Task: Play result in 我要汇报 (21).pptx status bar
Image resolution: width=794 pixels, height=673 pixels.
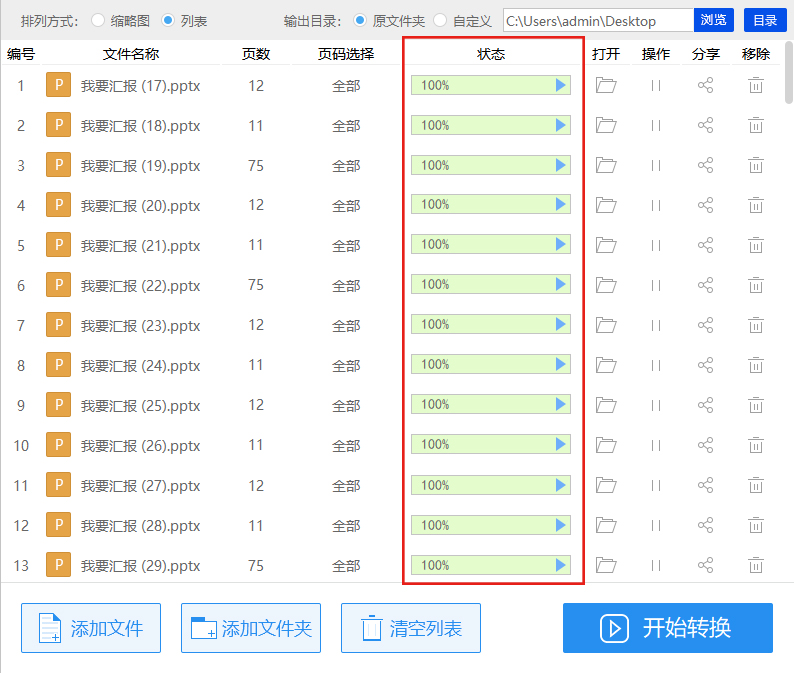Action: (560, 244)
